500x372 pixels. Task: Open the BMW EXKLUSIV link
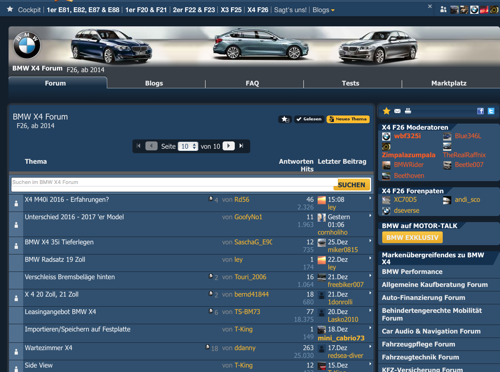pyautogui.click(x=412, y=238)
